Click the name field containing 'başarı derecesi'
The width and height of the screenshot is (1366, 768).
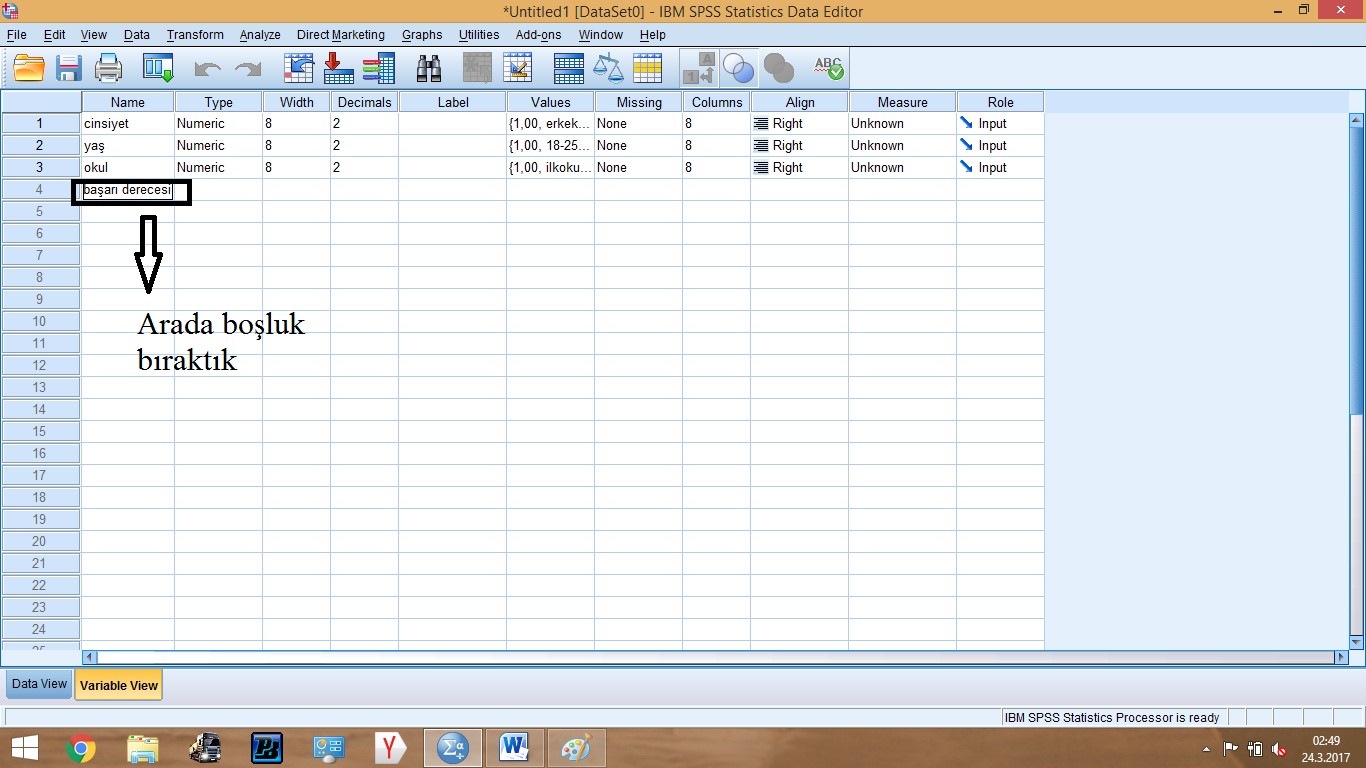130,190
